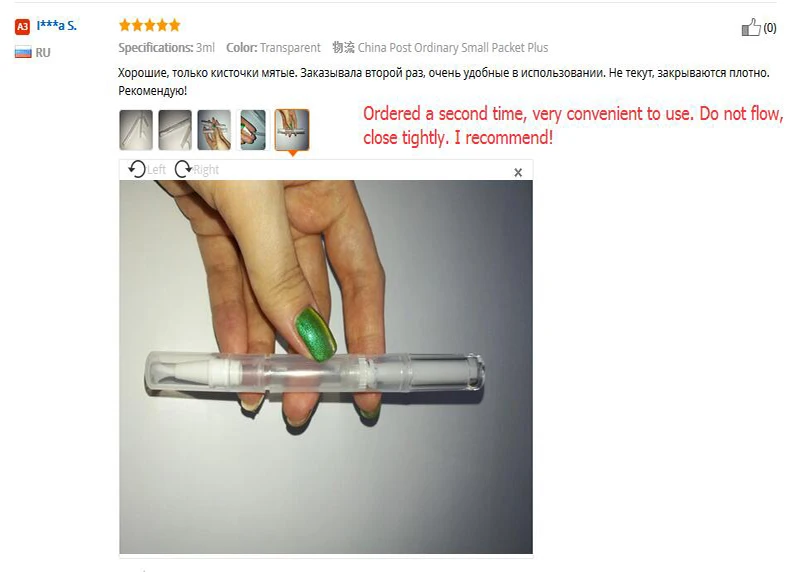Click the red English translation text
800x572 pixels.
[x=572, y=126]
